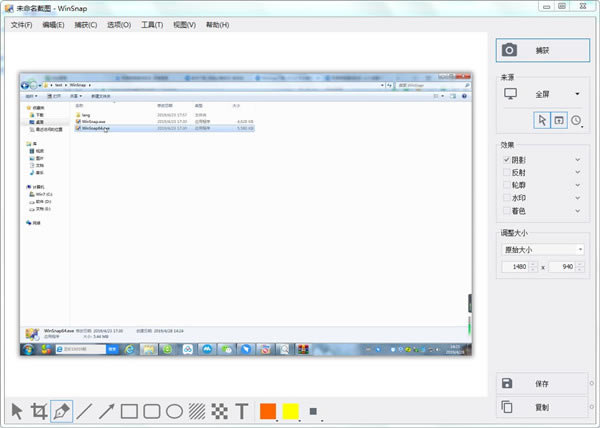This screenshot has height=428, width=600.
Task: Expand the 反射 effect settings chevron
Action: (578, 173)
